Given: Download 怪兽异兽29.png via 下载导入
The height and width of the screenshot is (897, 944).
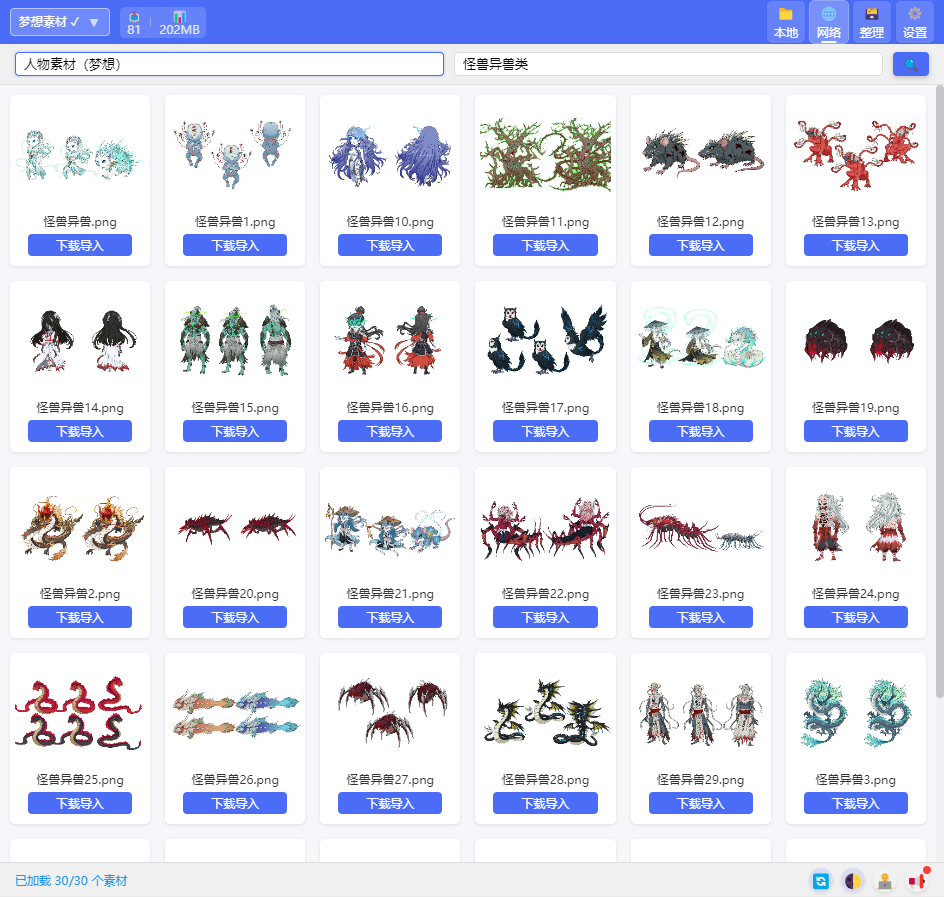Looking at the screenshot, I should [x=701, y=804].
